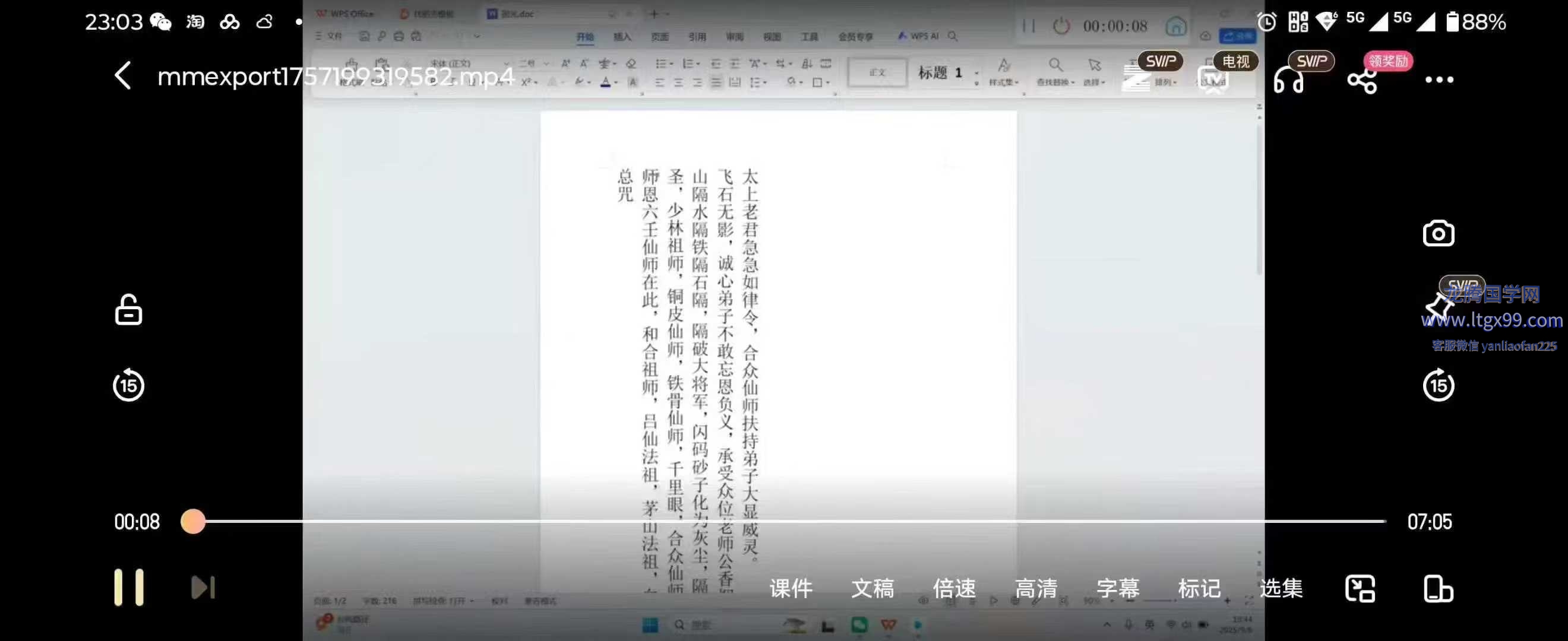Cast video with the TV icon

(1213, 80)
